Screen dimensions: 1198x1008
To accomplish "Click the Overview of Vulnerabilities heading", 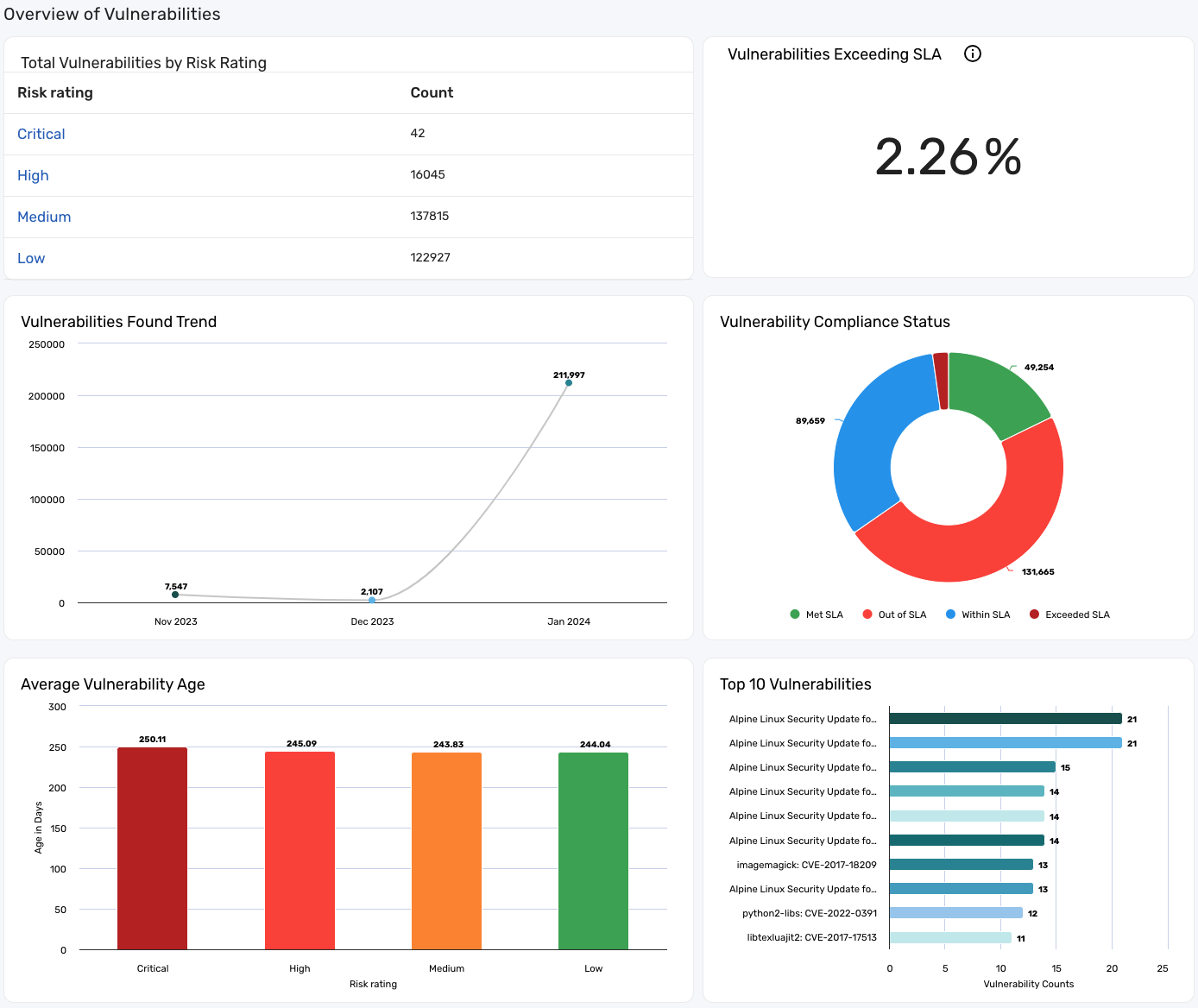I will click(112, 14).
